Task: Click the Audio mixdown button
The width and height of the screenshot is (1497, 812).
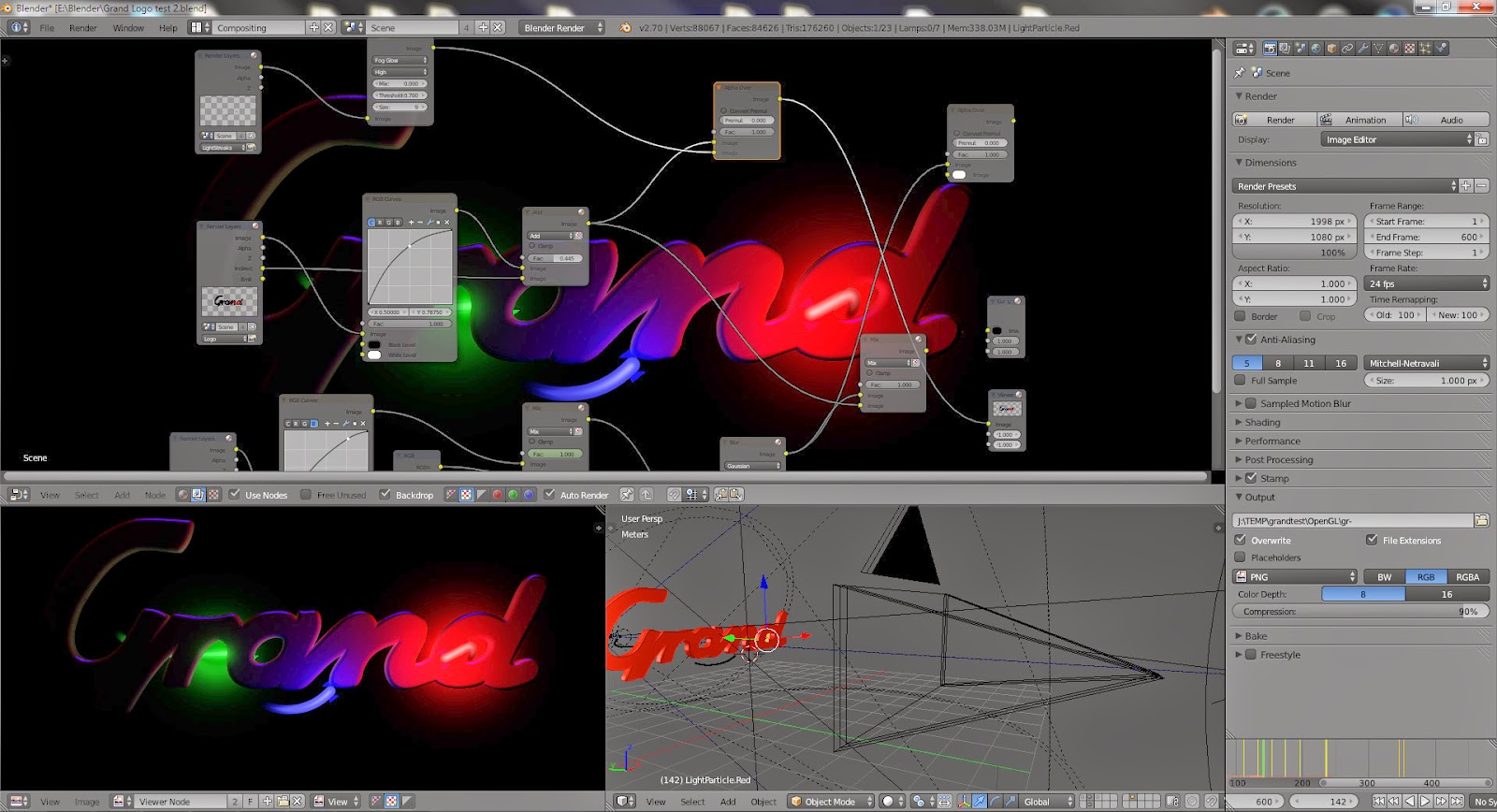Action: (x=1446, y=120)
